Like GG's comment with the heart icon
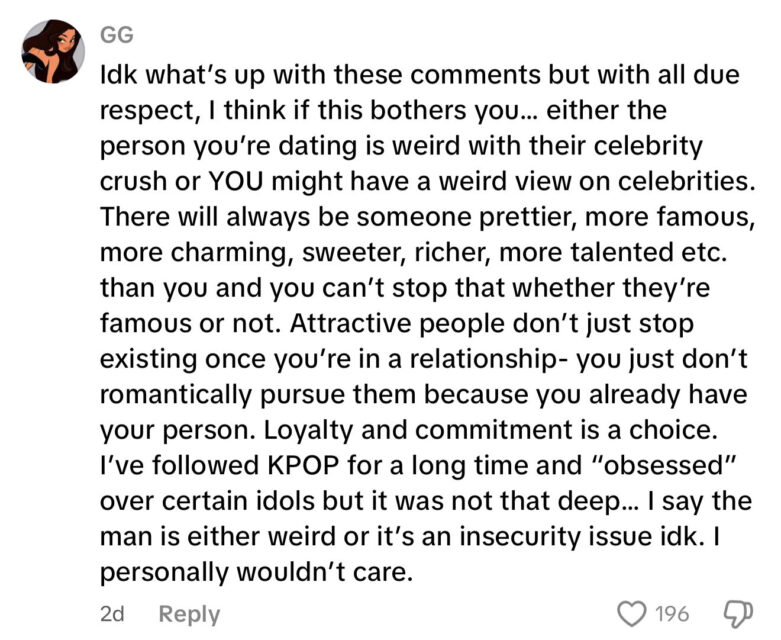 point(634,612)
